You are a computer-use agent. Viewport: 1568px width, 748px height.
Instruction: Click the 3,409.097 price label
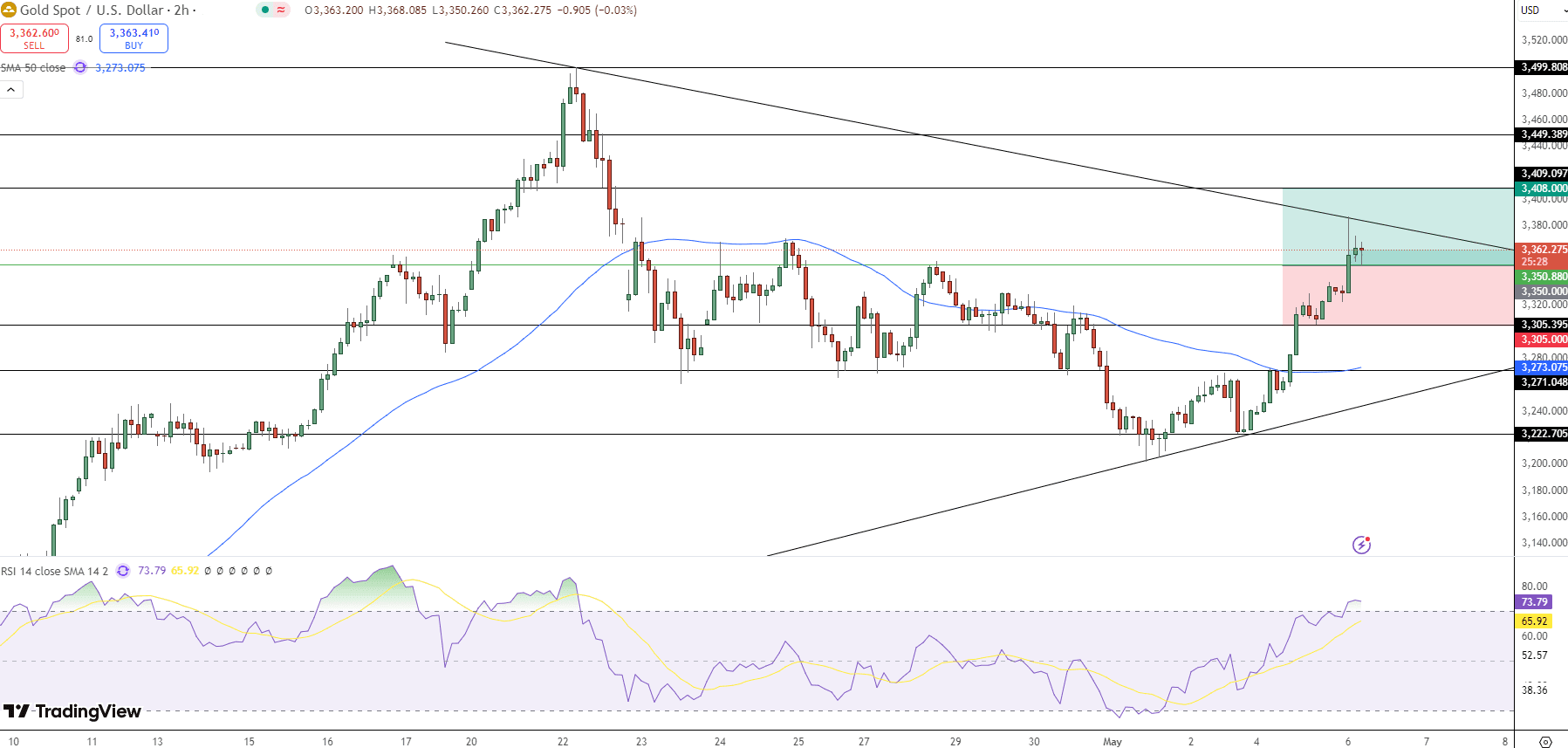1543,174
